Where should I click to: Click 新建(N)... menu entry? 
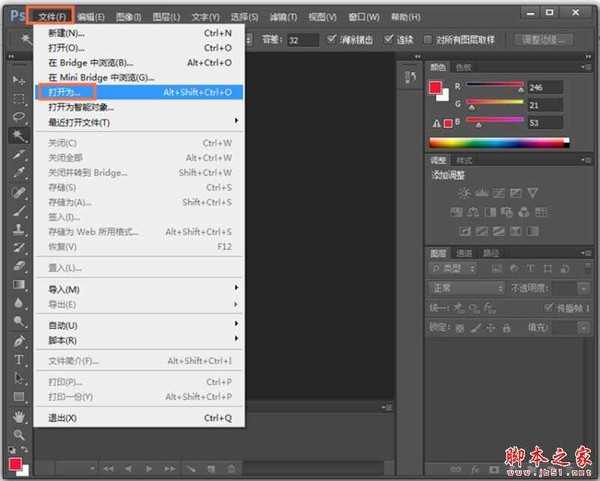(x=139, y=33)
